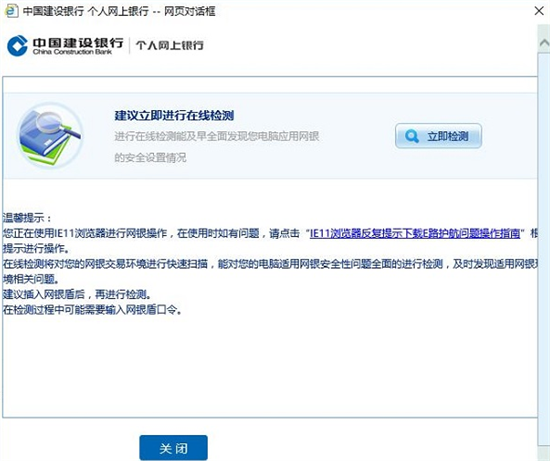Viewport: 550px width, 461px height.
Task: Click the line 建议插入网银盾后，再进行检测
Action: [77, 295]
